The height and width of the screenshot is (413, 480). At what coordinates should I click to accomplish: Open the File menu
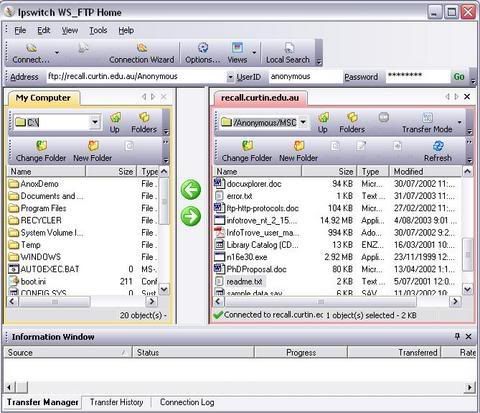pos(20,30)
